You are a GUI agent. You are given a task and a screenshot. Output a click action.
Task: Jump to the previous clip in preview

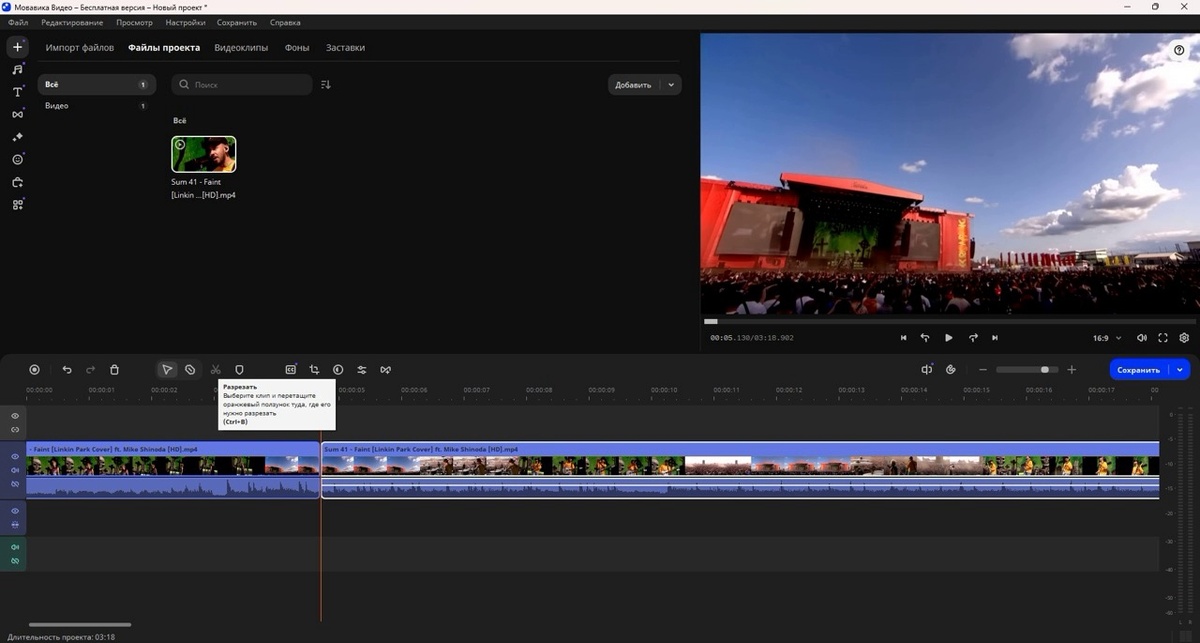pyautogui.click(x=904, y=338)
